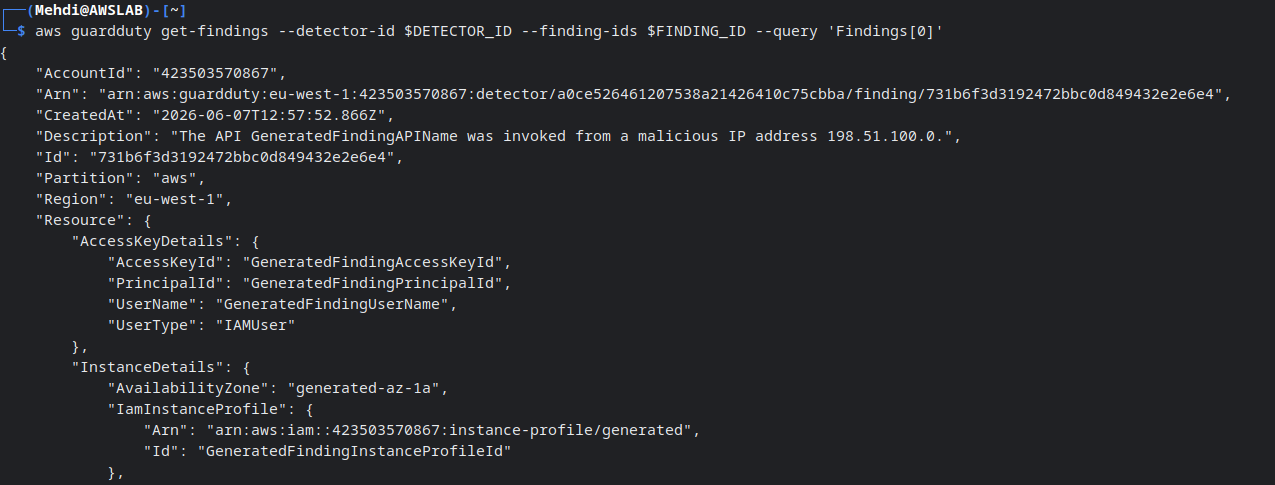The height and width of the screenshot is (485, 1275).
Task: Click the AvailabilityZone value generated-az-1a
Action: (370, 388)
